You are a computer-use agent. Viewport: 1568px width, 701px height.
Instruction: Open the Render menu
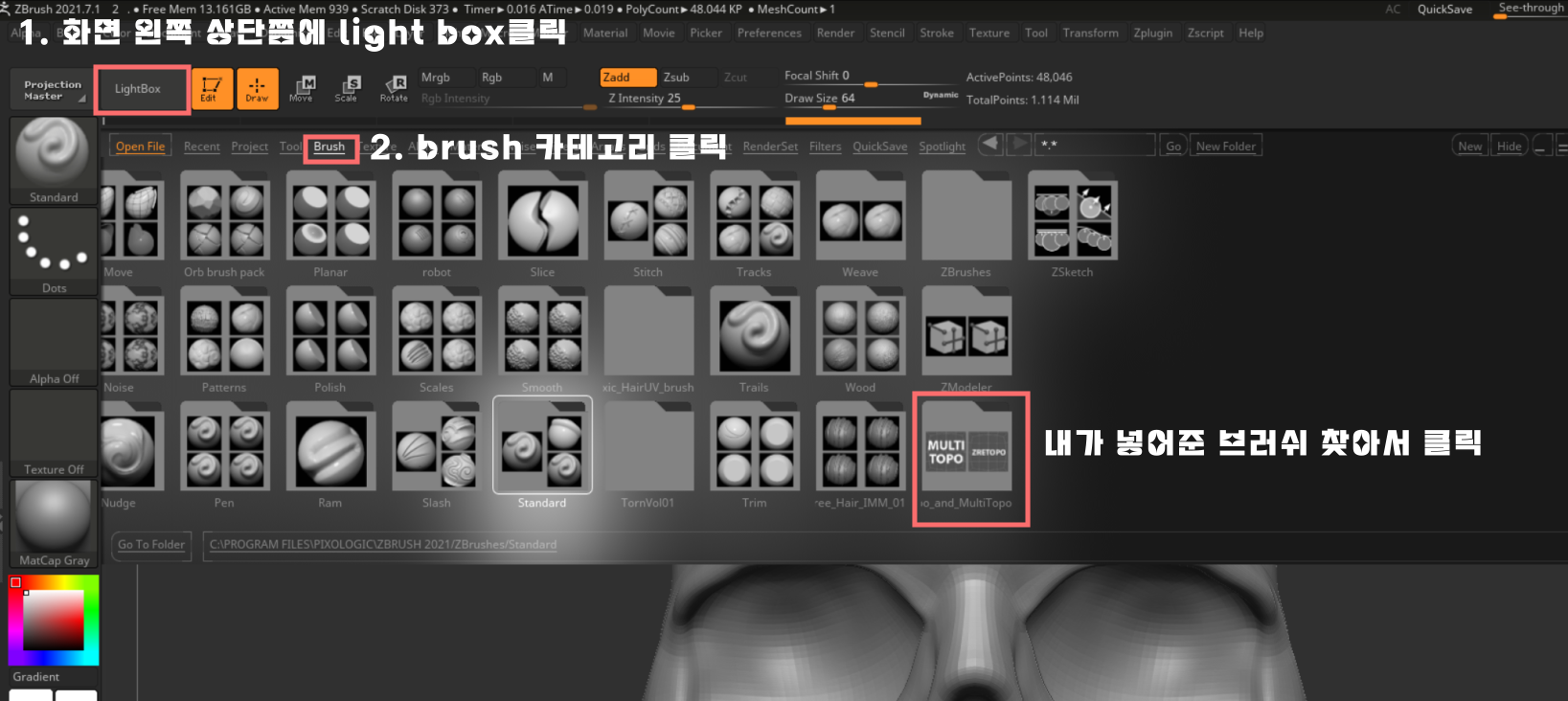coord(835,33)
